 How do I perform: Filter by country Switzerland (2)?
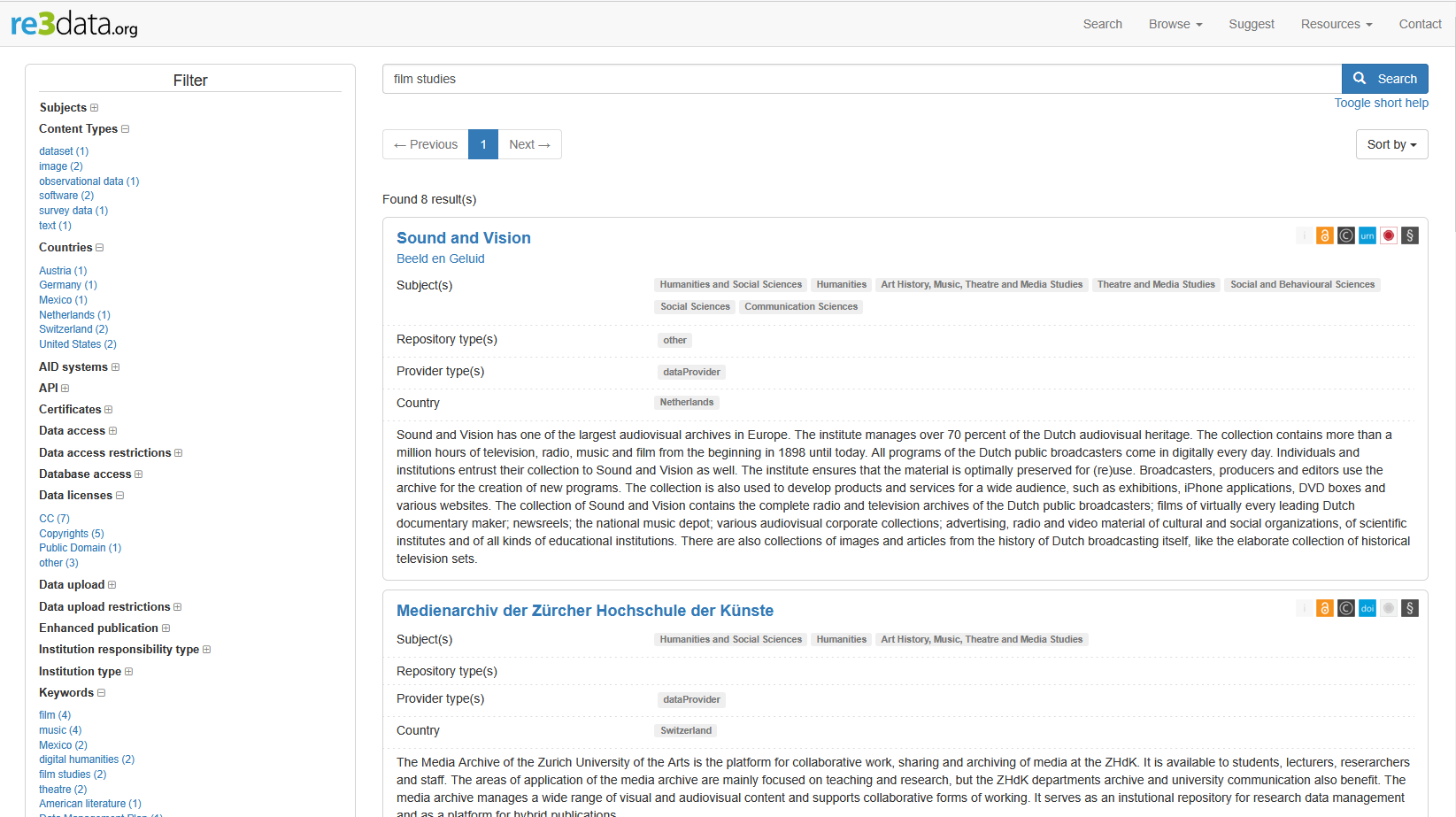(73, 329)
